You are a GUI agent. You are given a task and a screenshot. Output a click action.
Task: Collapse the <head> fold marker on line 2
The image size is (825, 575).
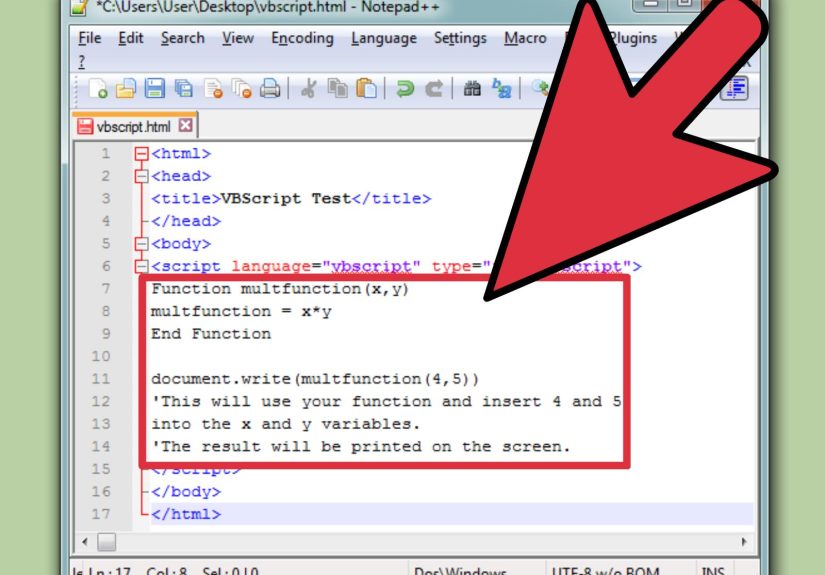pos(141,176)
